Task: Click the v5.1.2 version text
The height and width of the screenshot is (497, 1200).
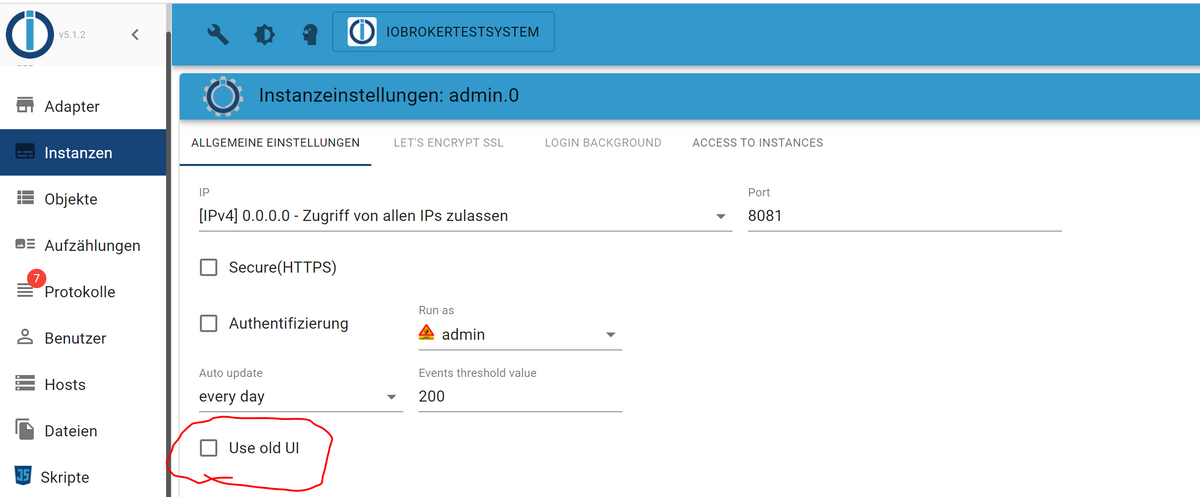Action: tap(72, 35)
